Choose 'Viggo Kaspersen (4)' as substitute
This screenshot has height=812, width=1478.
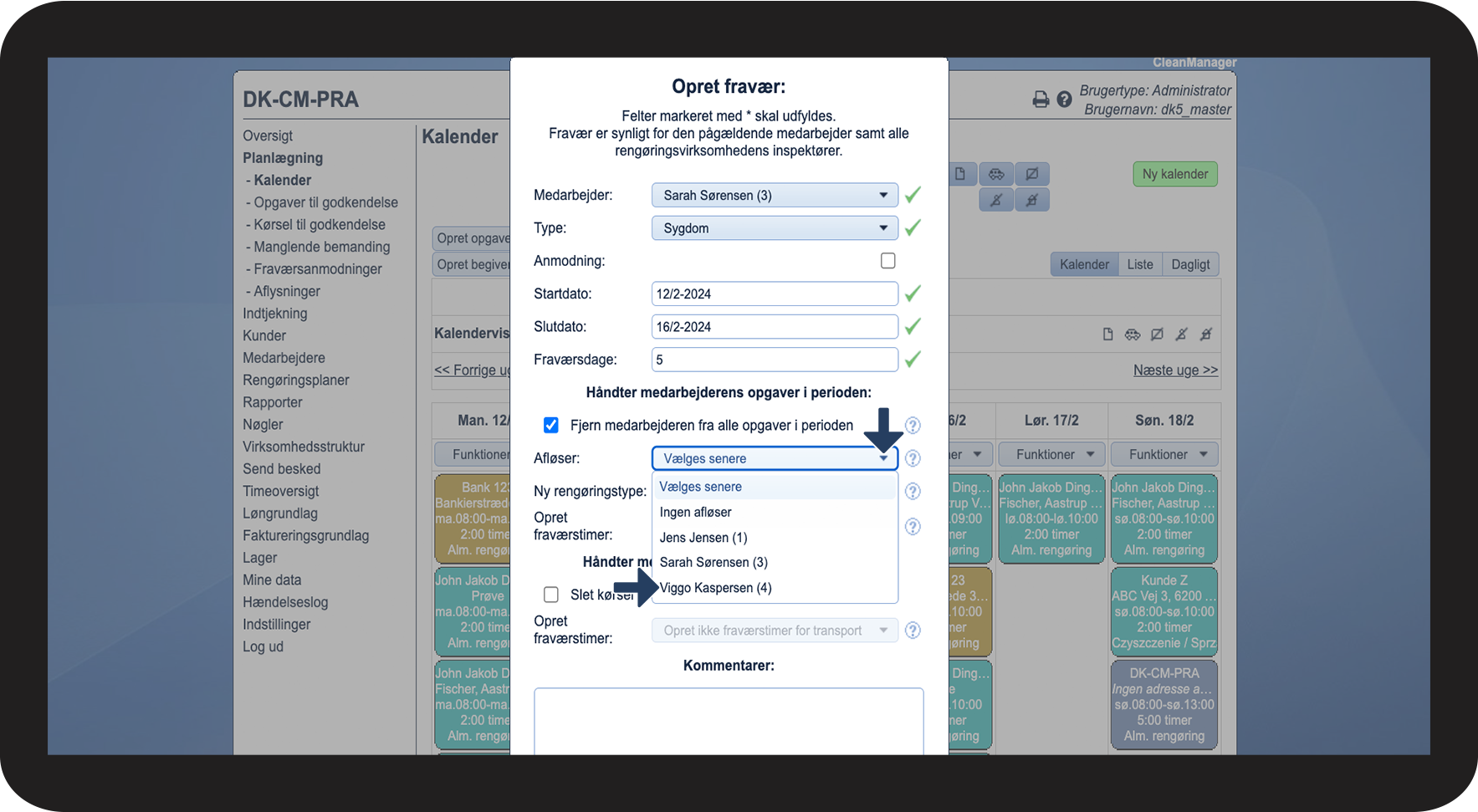[x=775, y=588]
